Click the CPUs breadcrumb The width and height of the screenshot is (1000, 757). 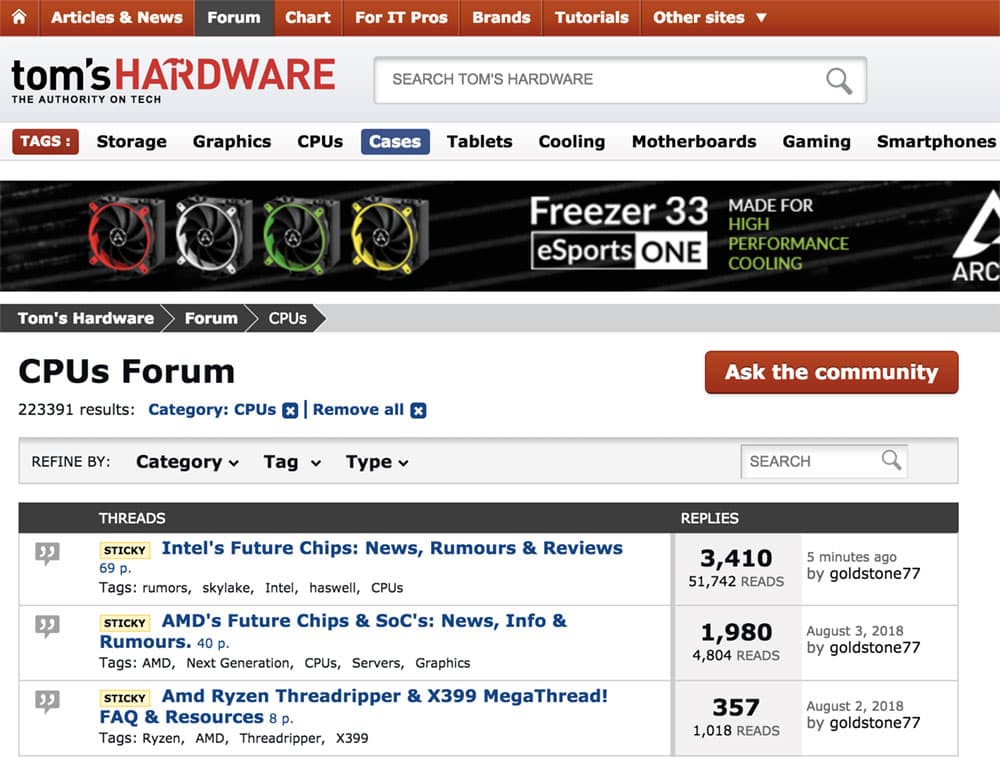[288, 318]
